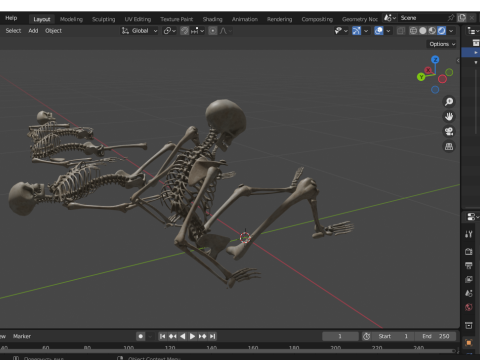The width and height of the screenshot is (480, 360).
Task: Open the transform pivot point dropdown
Action: (169, 31)
